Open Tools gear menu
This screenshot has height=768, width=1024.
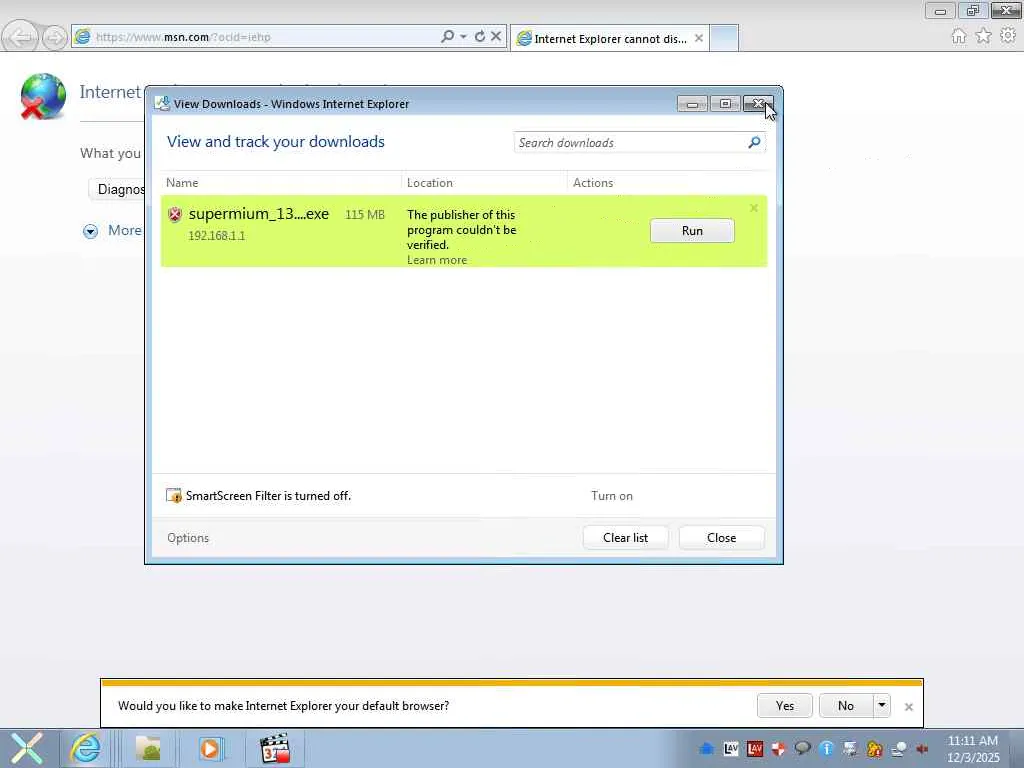1008,35
